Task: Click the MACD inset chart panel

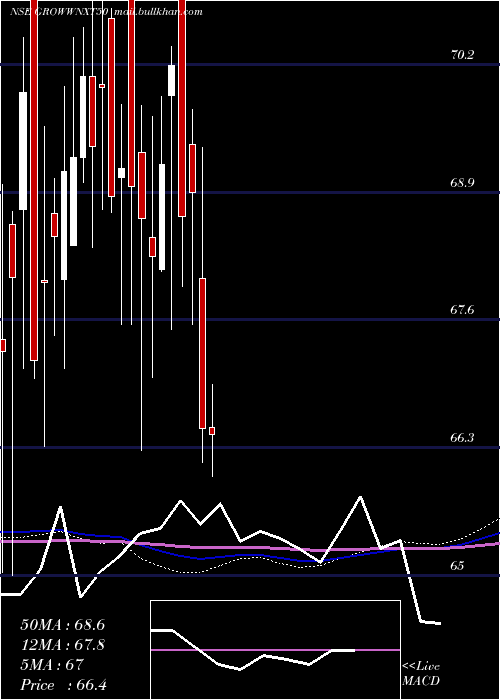Action: pyautogui.click(x=275, y=650)
